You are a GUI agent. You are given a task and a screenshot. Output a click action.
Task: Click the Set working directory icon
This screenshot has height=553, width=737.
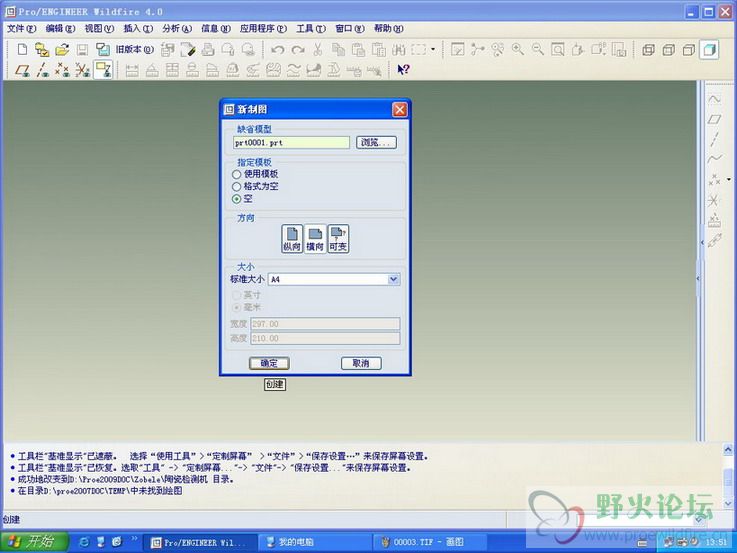pos(42,49)
